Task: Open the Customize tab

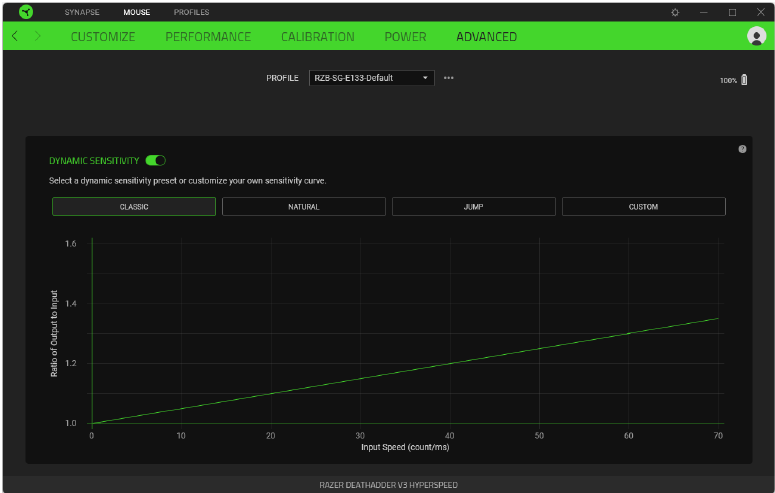Action: pyautogui.click(x=103, y=37)
